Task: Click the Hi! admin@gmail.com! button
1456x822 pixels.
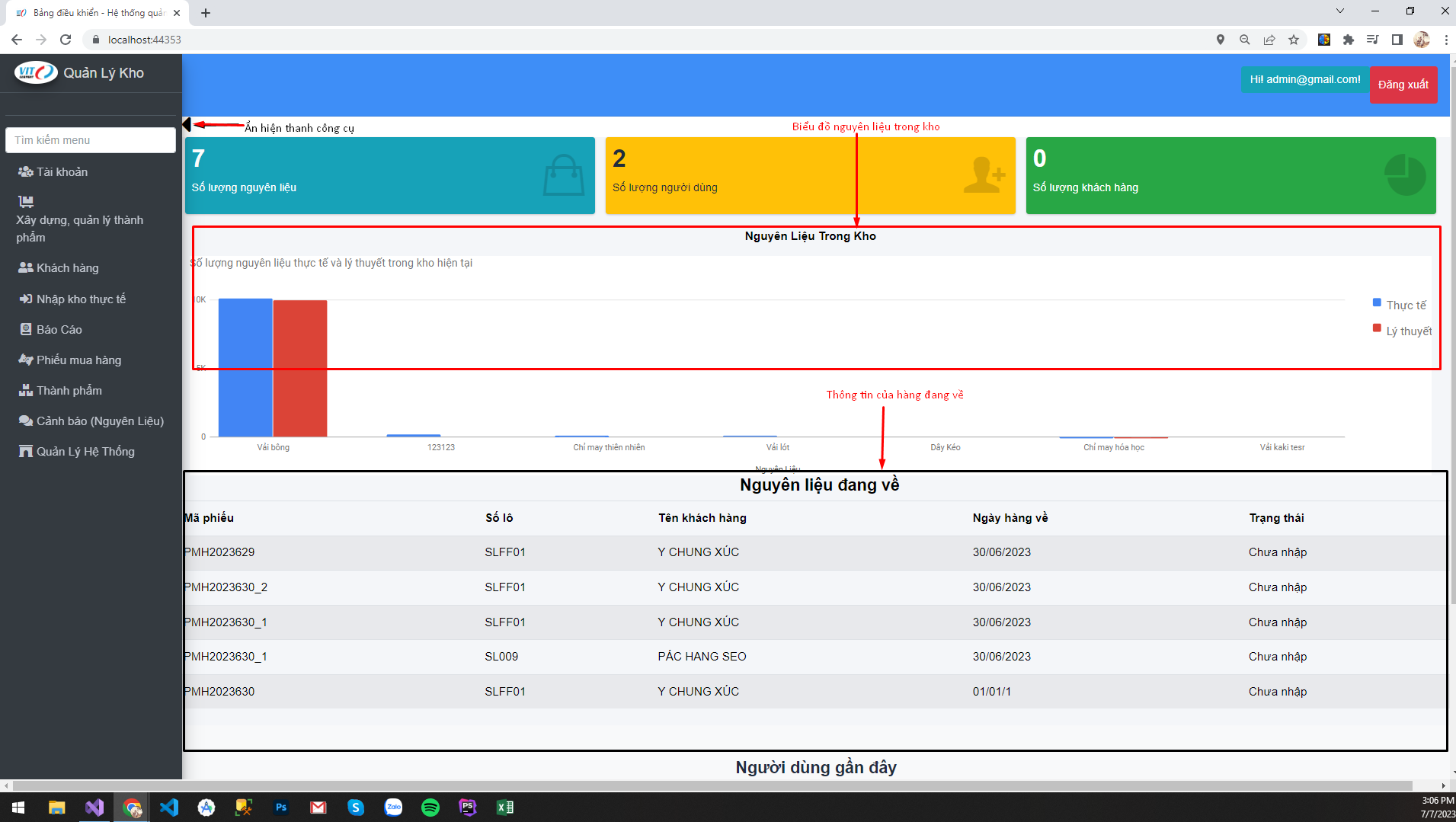Action: (1305, 79)
